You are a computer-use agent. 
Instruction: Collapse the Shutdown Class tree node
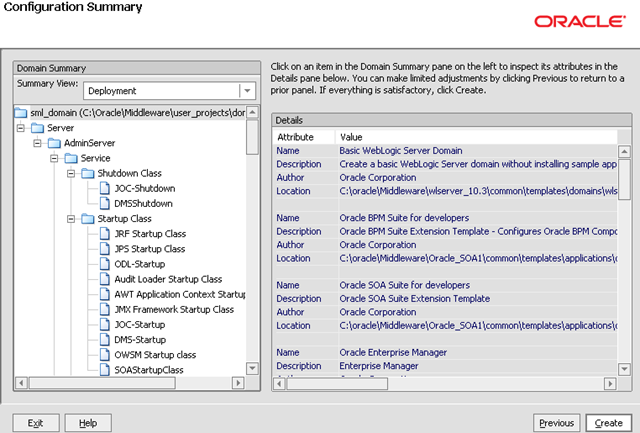click(72, 173)
